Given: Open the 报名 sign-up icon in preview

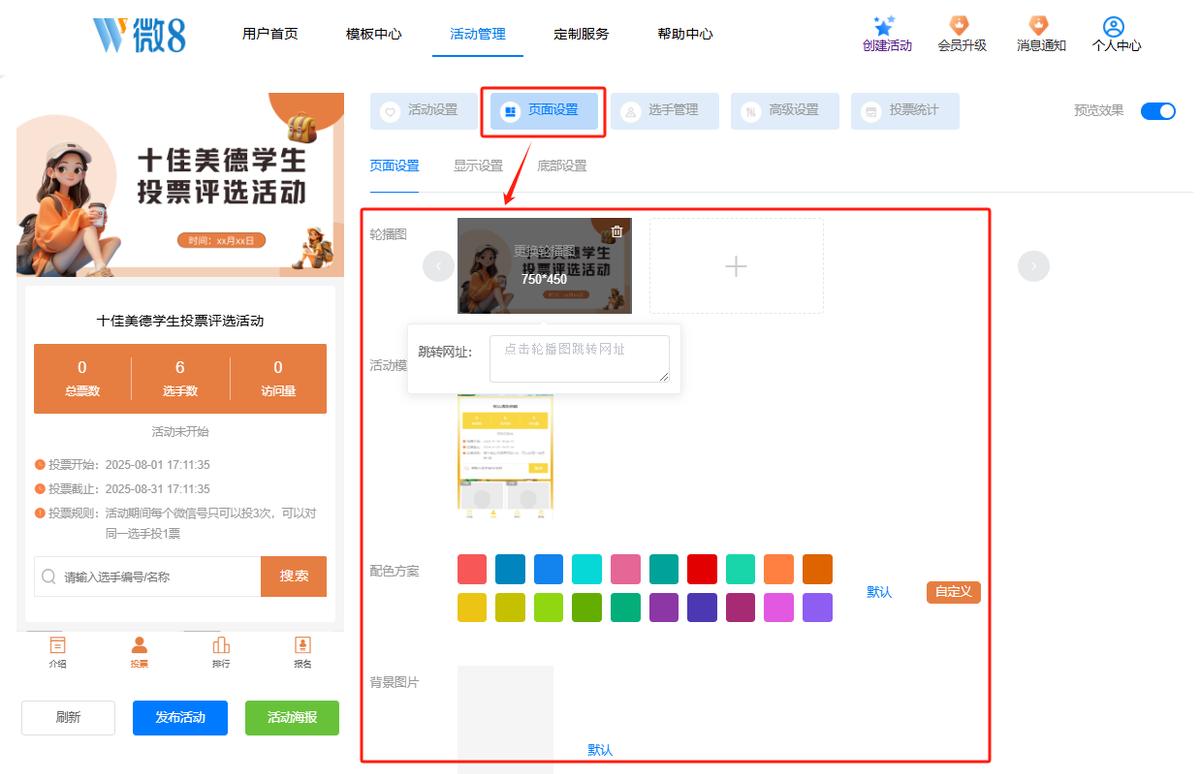Looking at the screenshot, I should click(303, 645).
